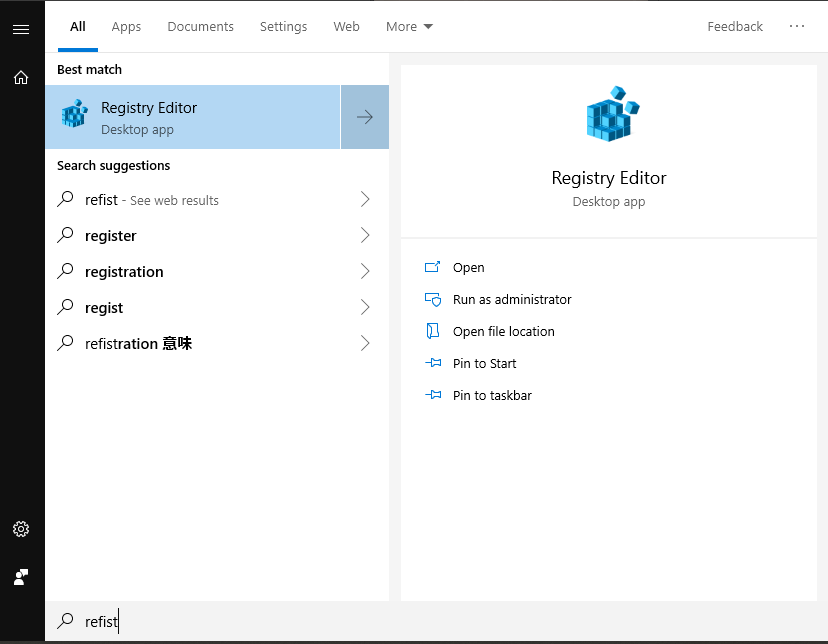Click the magnifier icon beside regist

point(65,307)
